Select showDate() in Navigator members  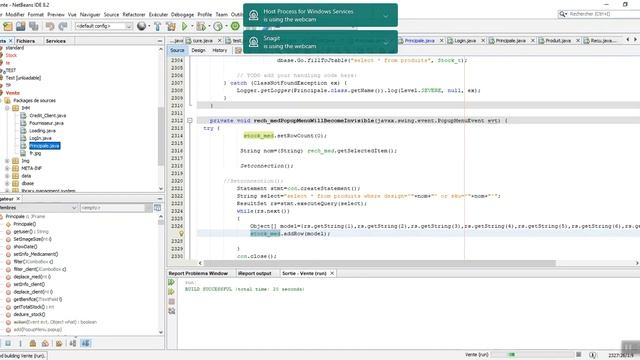pos(25,247)
